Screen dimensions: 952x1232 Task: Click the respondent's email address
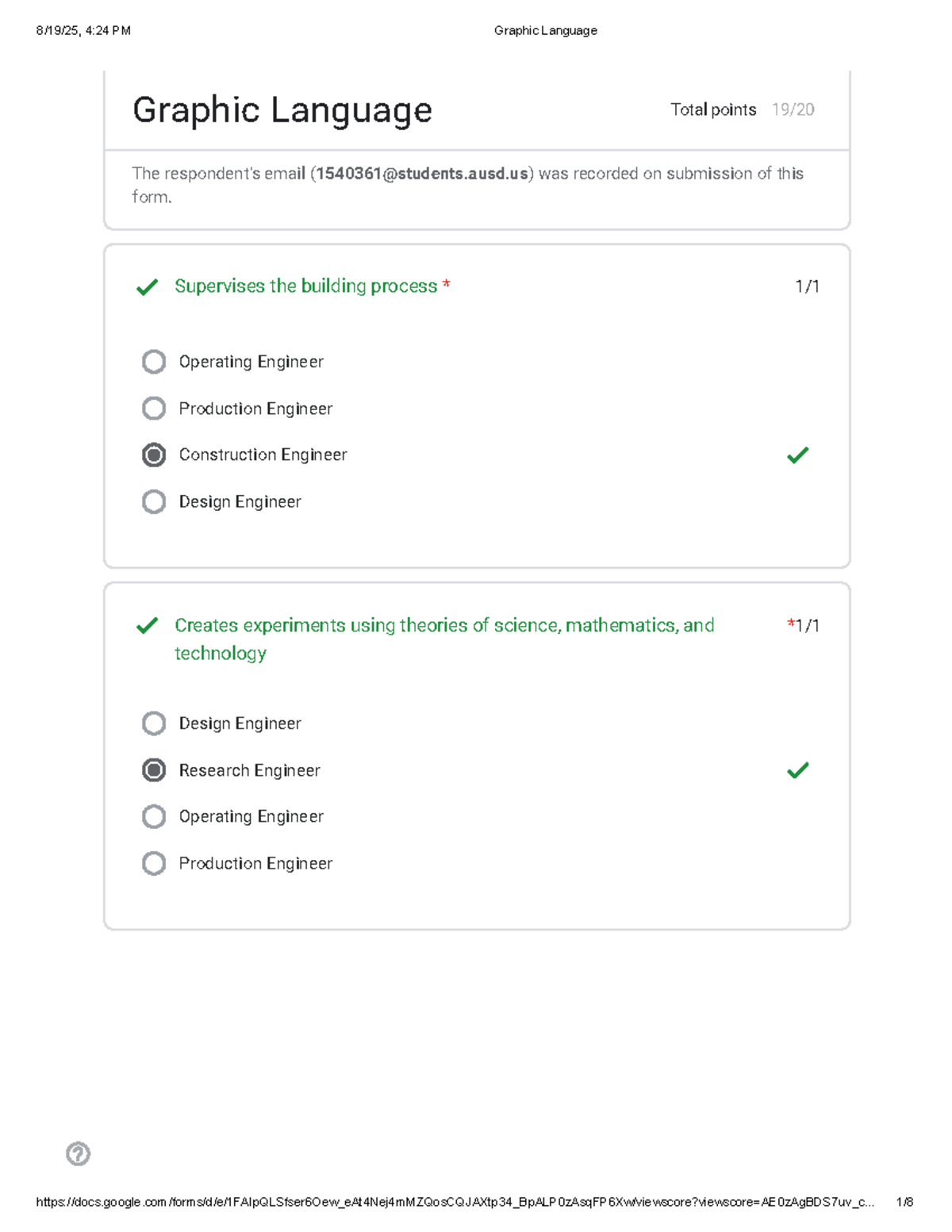tap(422, 174)
